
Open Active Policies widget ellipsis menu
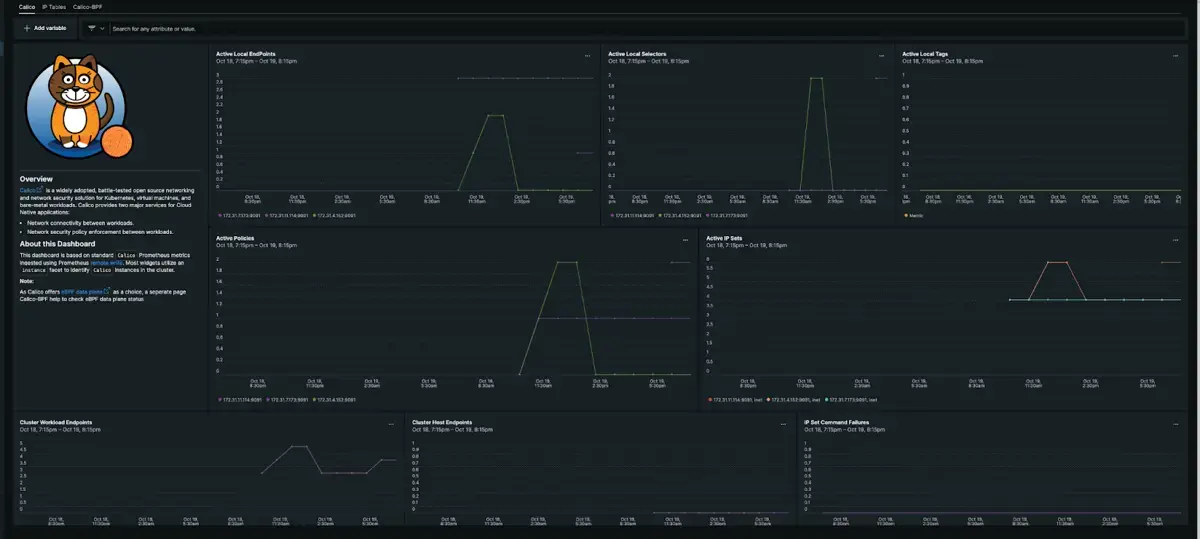(685, 240)
